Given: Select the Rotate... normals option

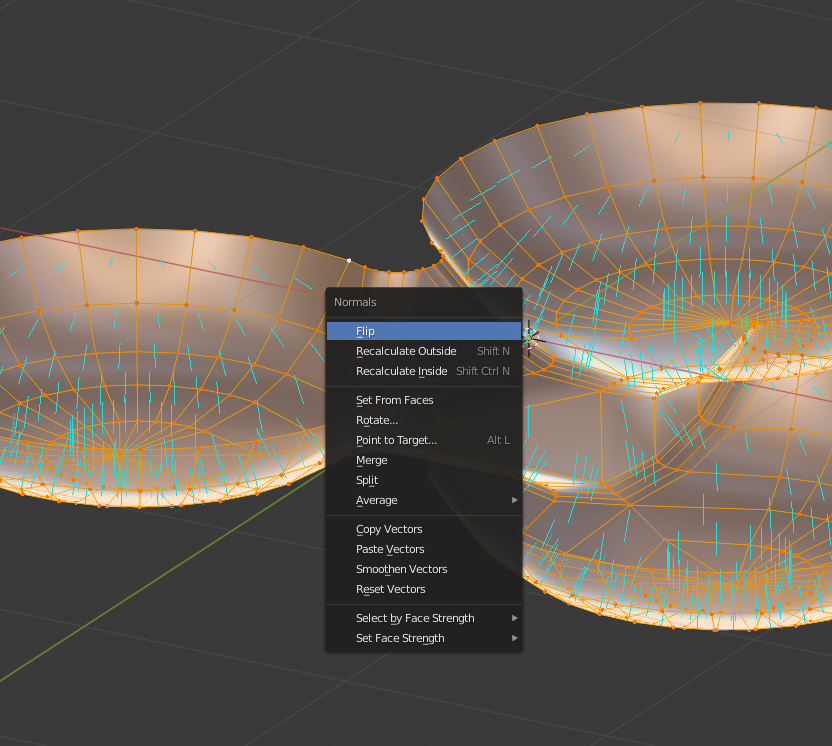Looking at the screenshot, I should coord(376,420).
